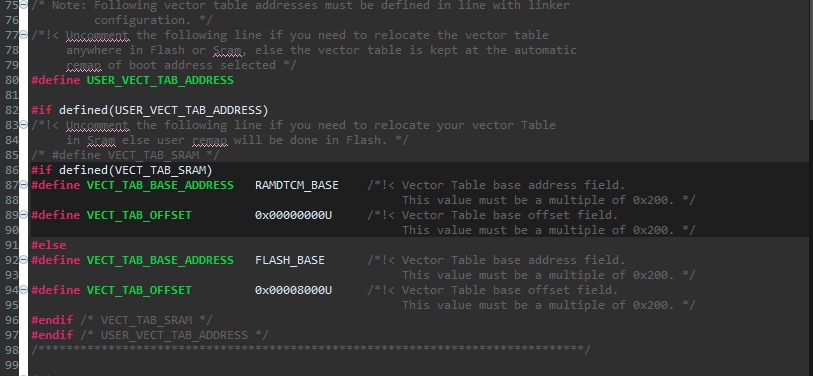Viewport: 813px width, 376px height.
Task: Click USER_VECT_TAB_ADDRESS in the line 80 define
Action: click(x=160, y=80)
